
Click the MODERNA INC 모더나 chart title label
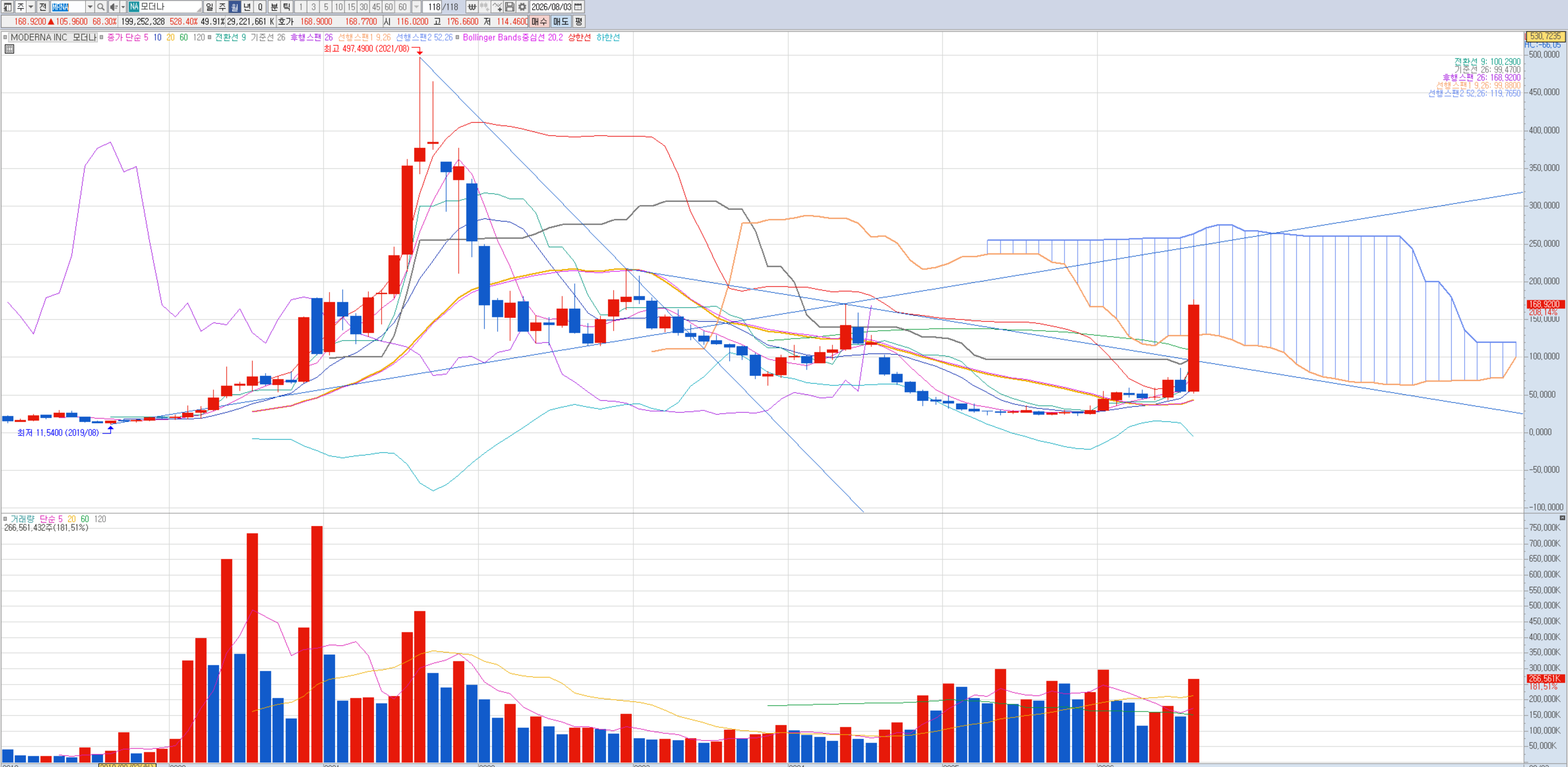(54, 37)
